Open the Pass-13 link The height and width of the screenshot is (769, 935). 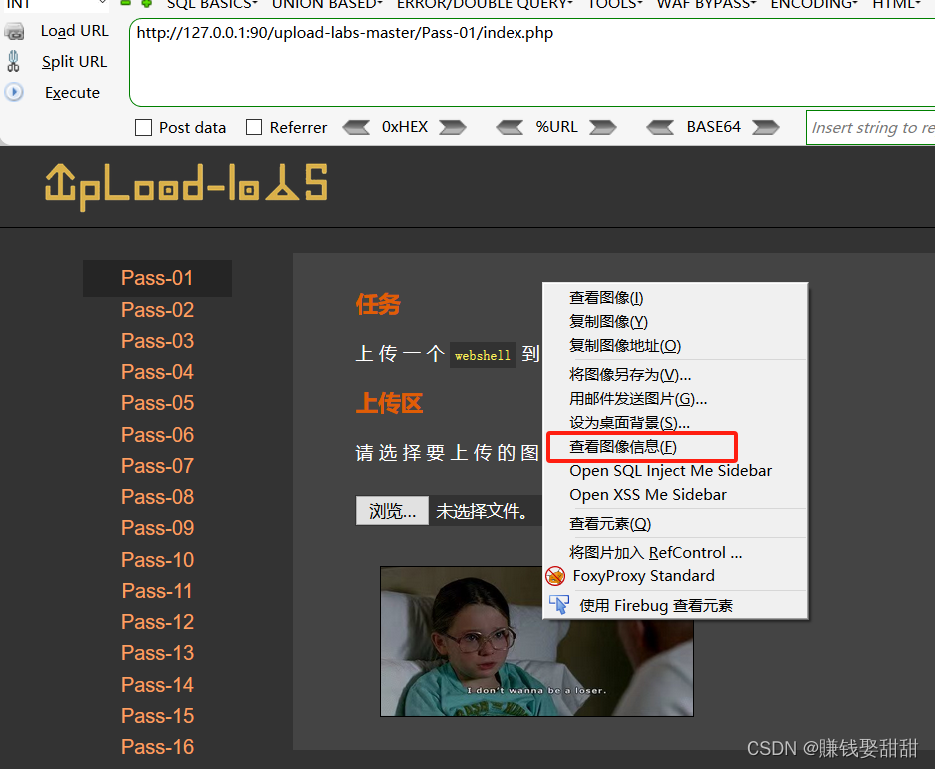157,653
